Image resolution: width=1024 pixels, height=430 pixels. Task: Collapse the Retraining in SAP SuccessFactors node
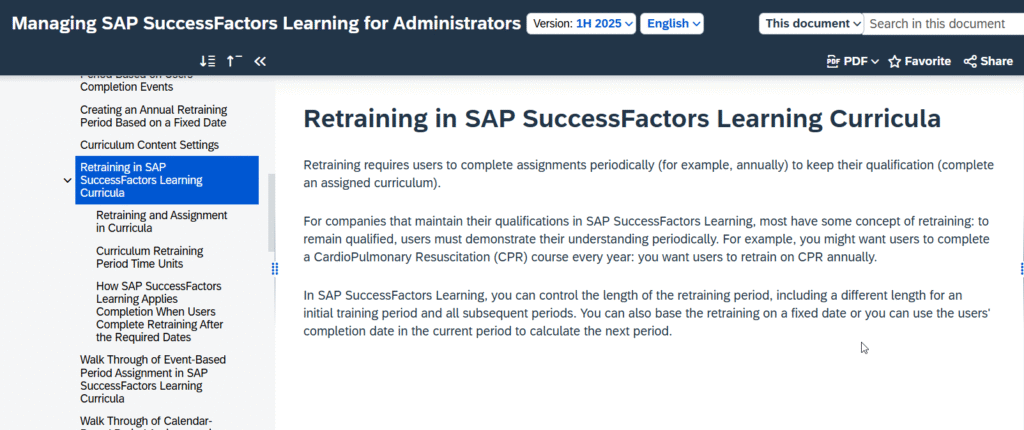pyautogui.click(x=67, y=181)
